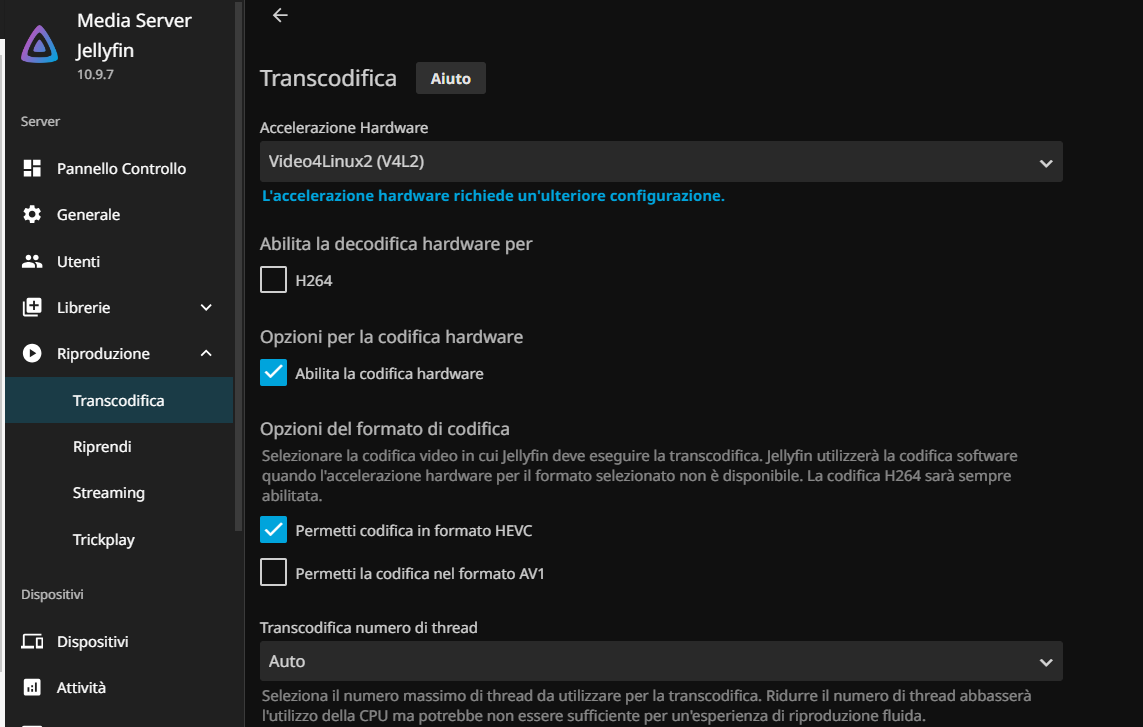1143x727 pixels.
Task: Click the Librerie library icon
Action: (32, 307)
